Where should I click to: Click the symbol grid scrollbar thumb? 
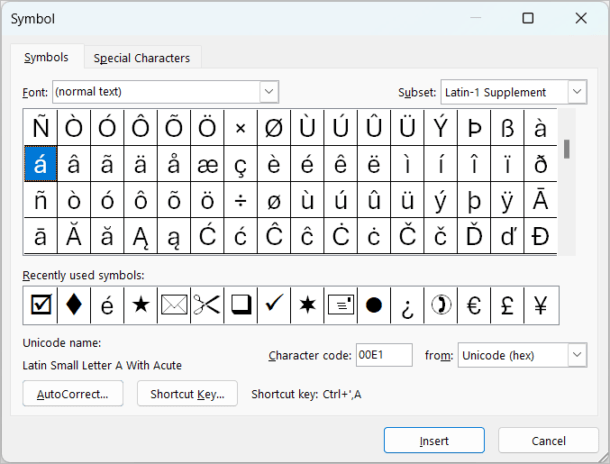click(x=566, y=149)
